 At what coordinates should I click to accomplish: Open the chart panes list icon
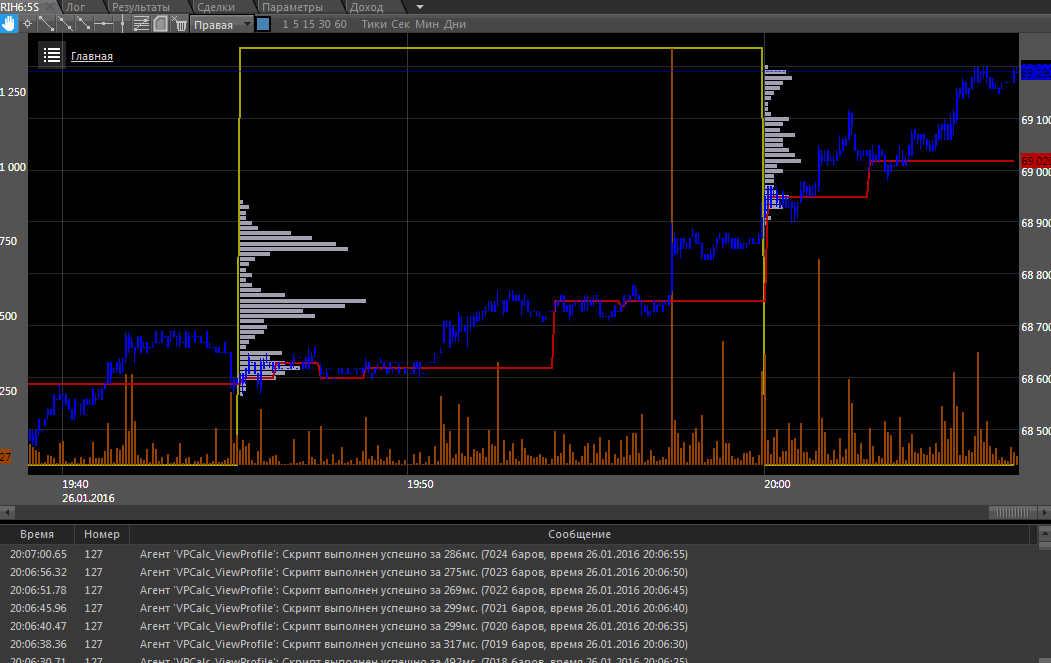click(x=52, y=55)
